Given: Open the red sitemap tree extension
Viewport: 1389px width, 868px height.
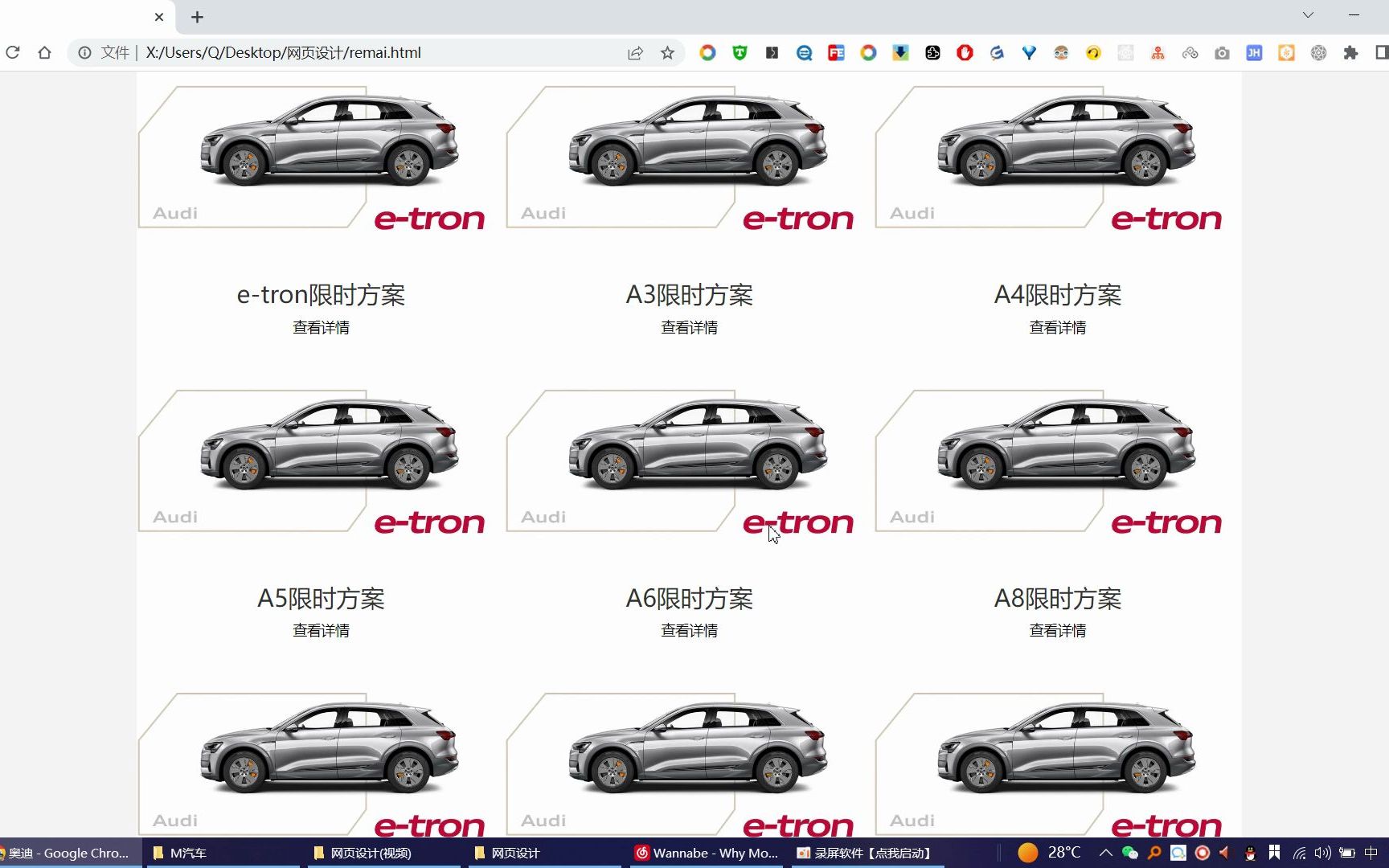Looking at the screenshot, I should pos(1157,53).
